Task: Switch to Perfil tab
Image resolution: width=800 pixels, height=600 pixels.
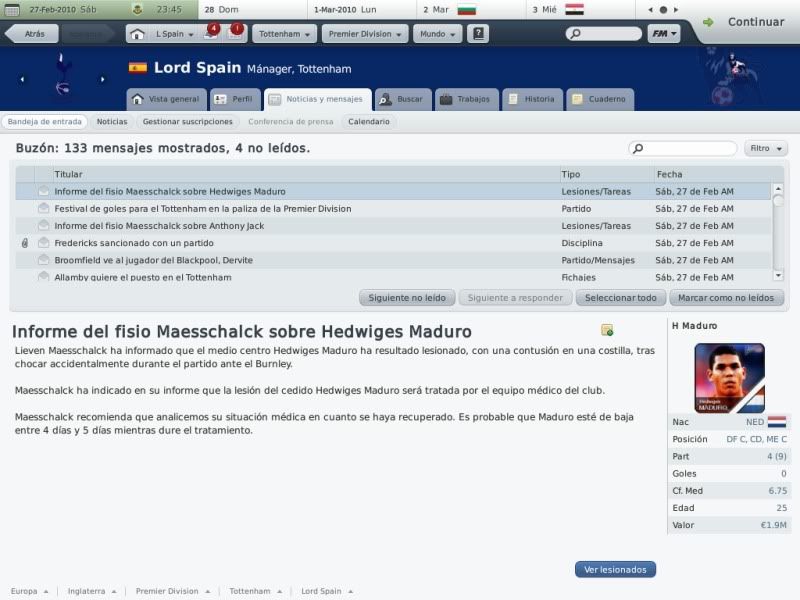Action: (x=235, y=99)
